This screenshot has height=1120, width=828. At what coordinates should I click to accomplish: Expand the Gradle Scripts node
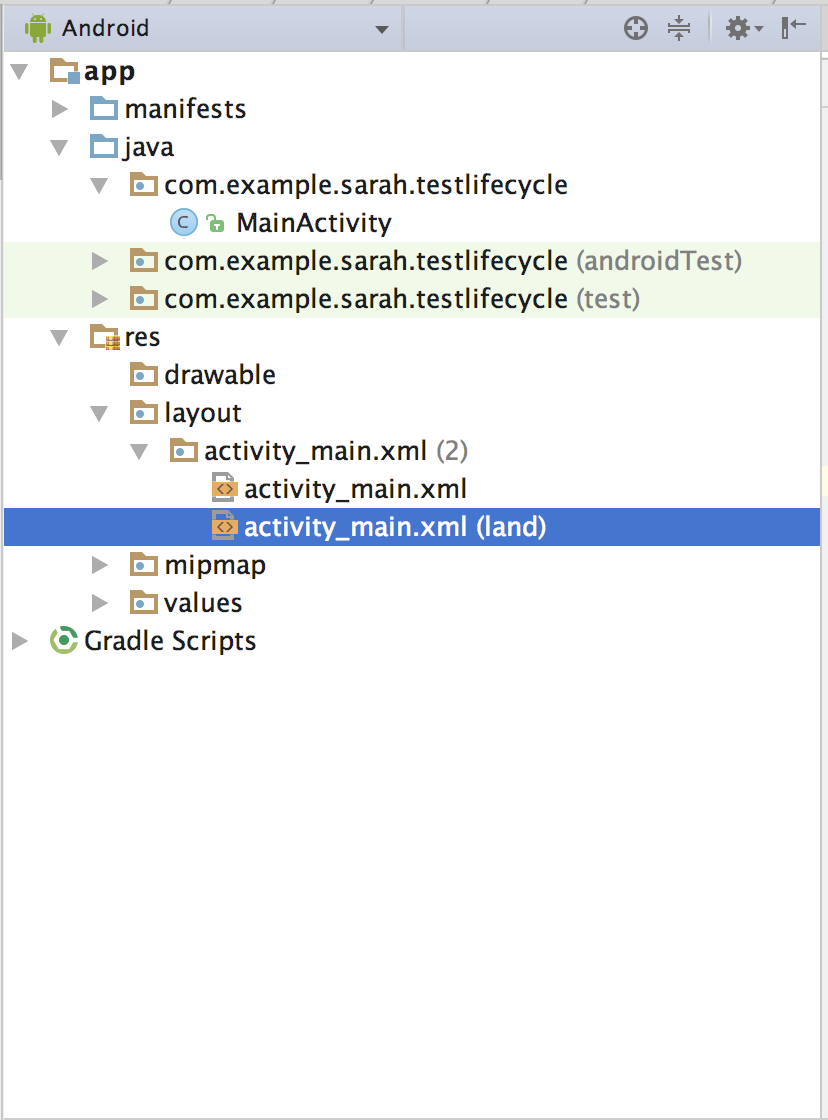(x=20, y=641)
